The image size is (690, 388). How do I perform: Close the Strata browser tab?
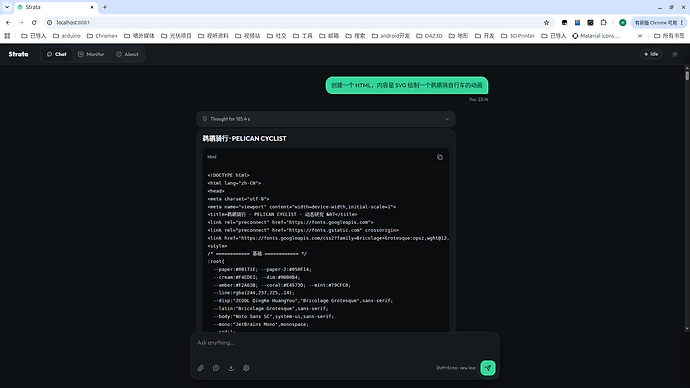[92, 7]
